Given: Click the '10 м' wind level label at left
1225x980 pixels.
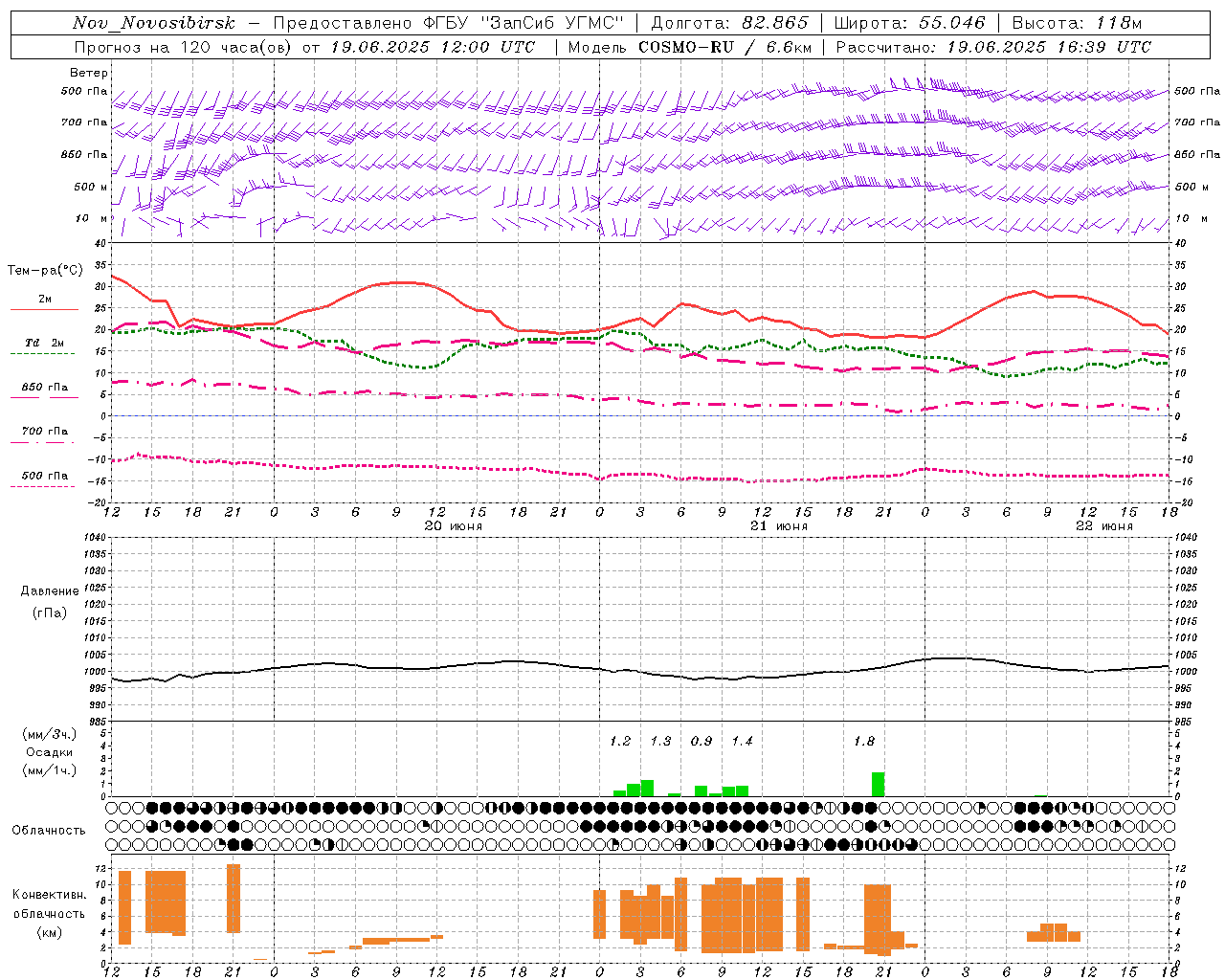Looking at the screenshot, I should 92,219.
